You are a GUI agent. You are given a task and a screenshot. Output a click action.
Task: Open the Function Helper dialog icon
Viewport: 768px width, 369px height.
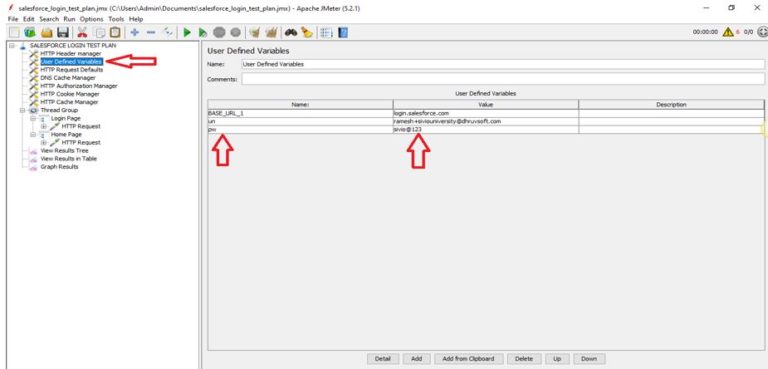326,32
